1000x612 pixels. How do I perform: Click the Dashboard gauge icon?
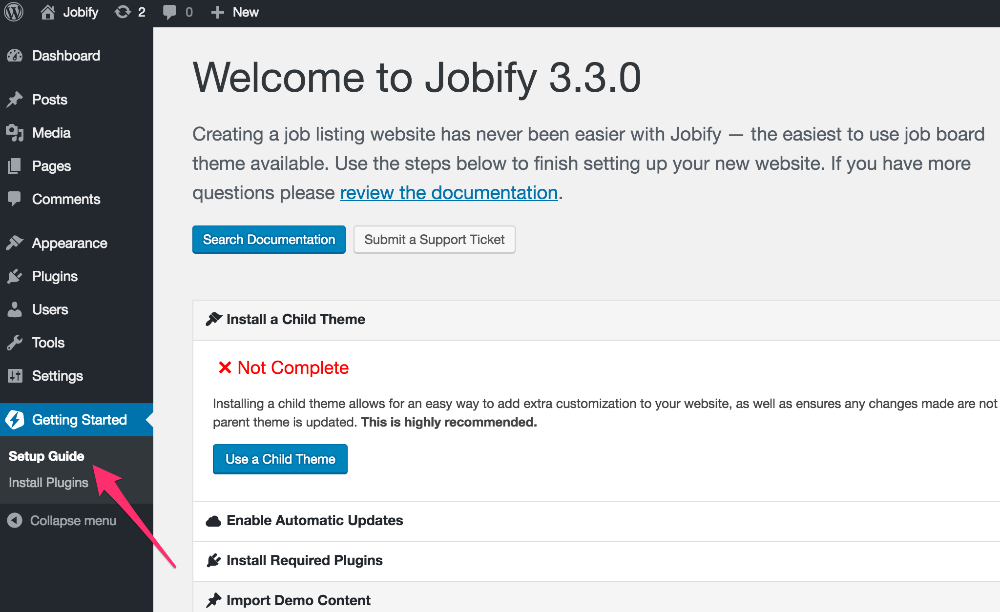coord(15,56)
